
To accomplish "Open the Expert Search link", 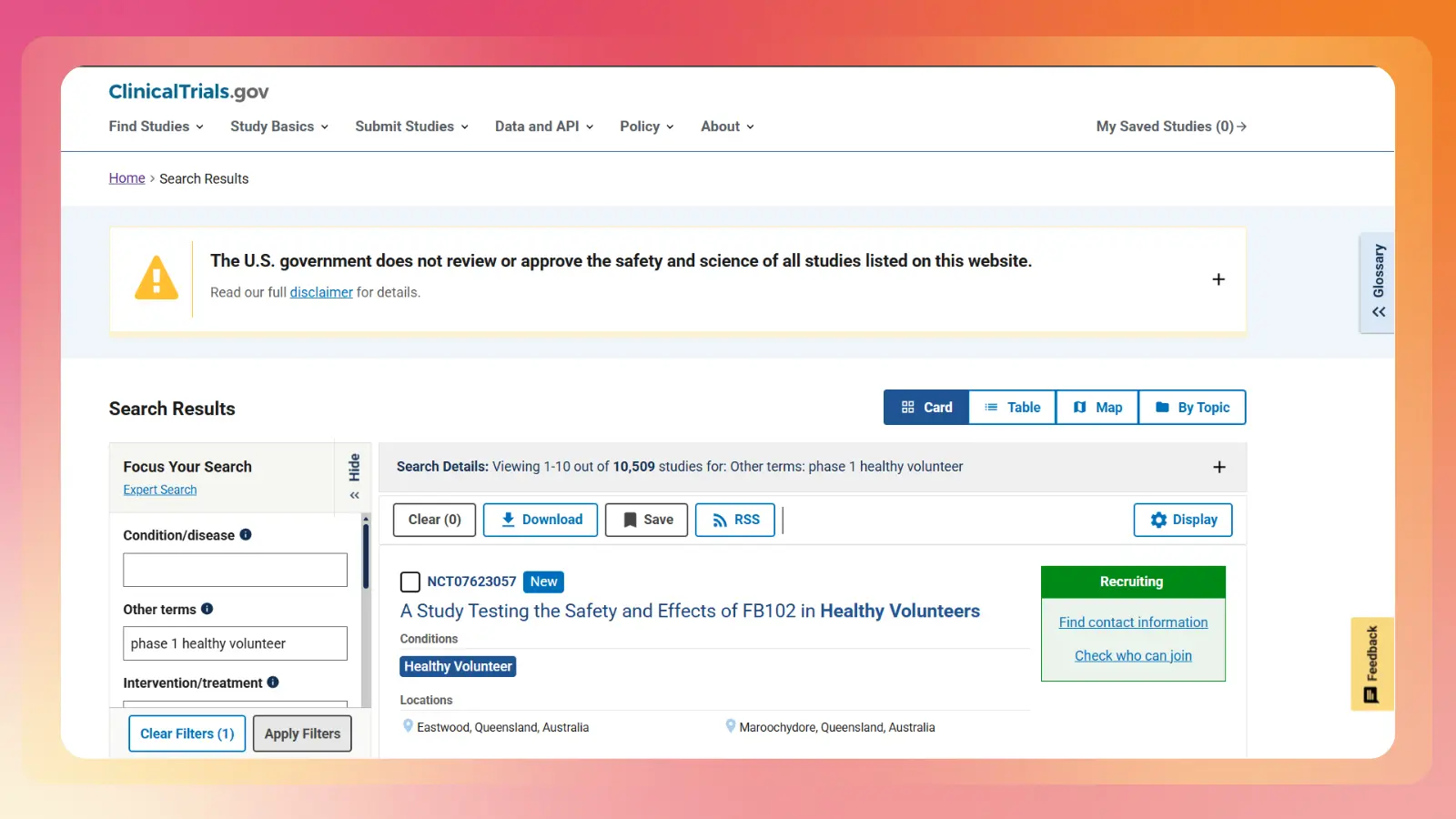I will pos(160,490).
